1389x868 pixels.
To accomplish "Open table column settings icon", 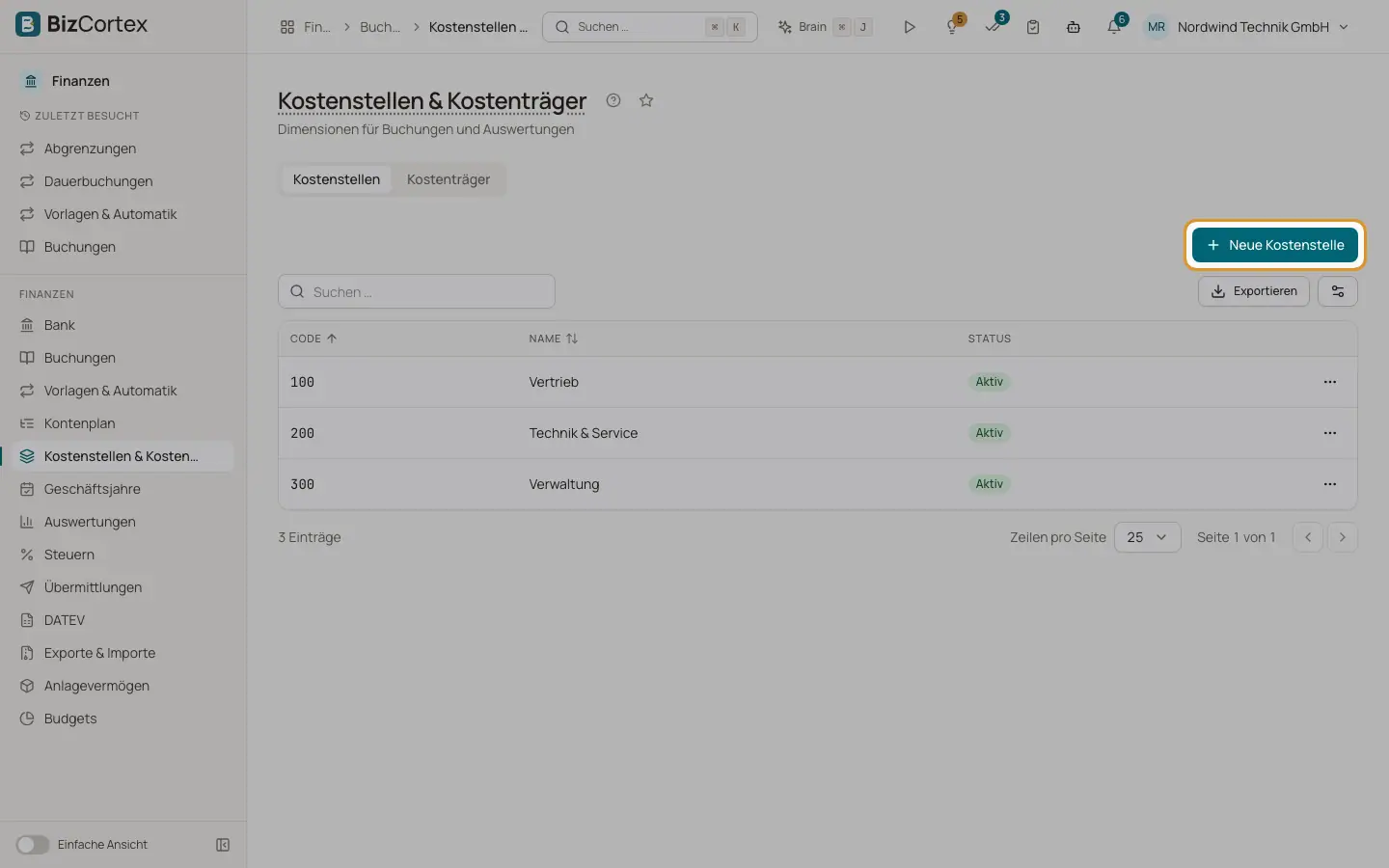I will pyautogui.click(x=1338, y=291).
